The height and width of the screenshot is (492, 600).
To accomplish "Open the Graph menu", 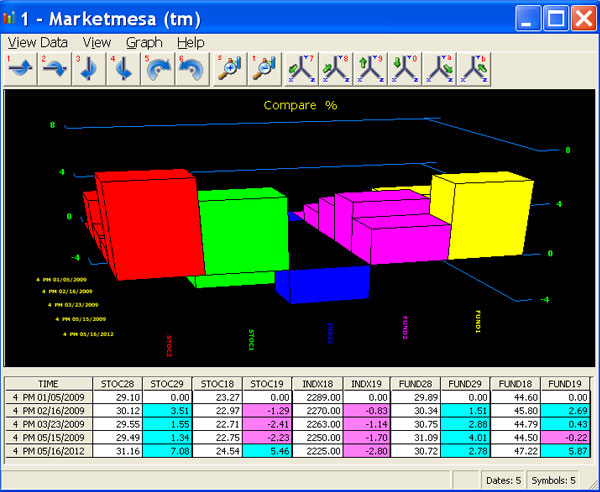I will [x=144, y=43].
